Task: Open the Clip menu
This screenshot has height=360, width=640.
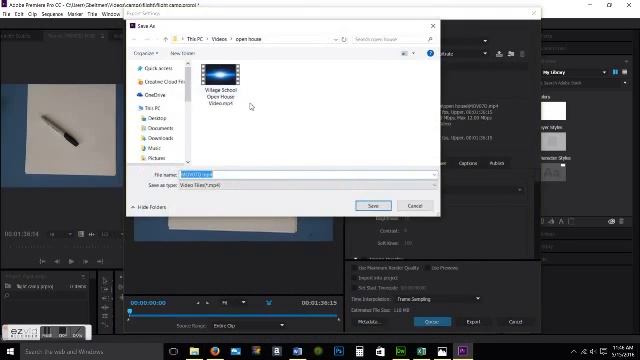Action: coord(32,14)
